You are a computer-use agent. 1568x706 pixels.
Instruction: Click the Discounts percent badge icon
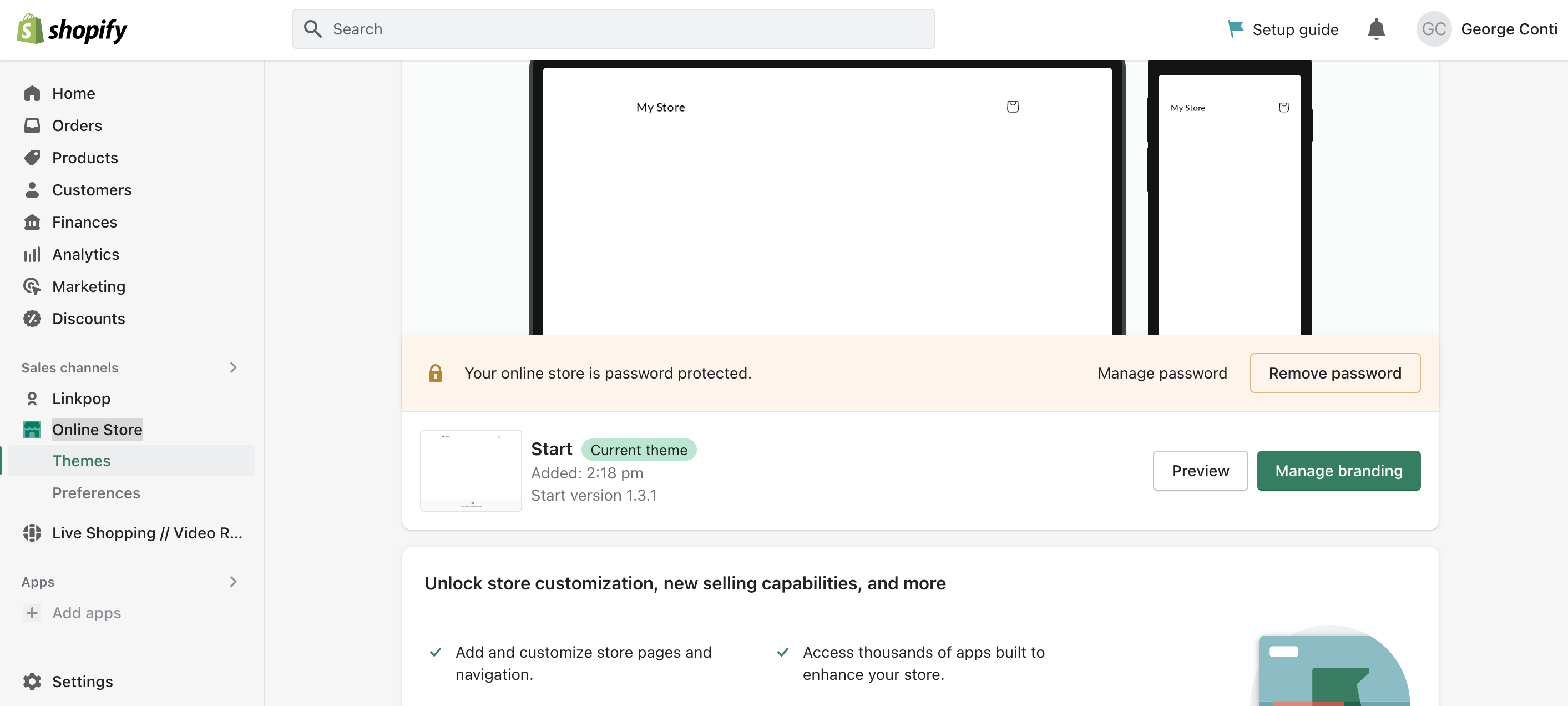32,319
